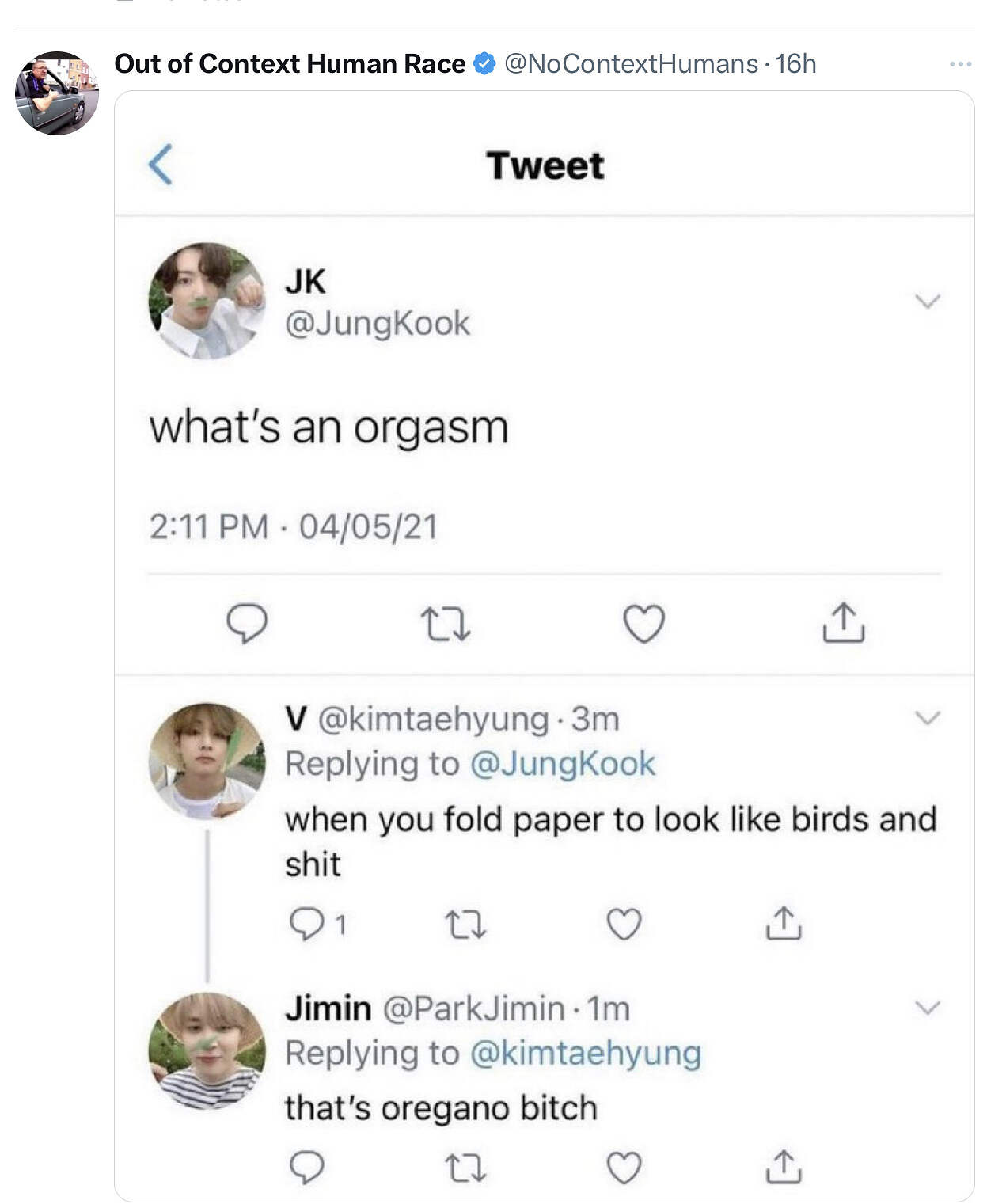Share JK's main tweet
This screenshot has width=1006, height=1204.
point(844,622)
